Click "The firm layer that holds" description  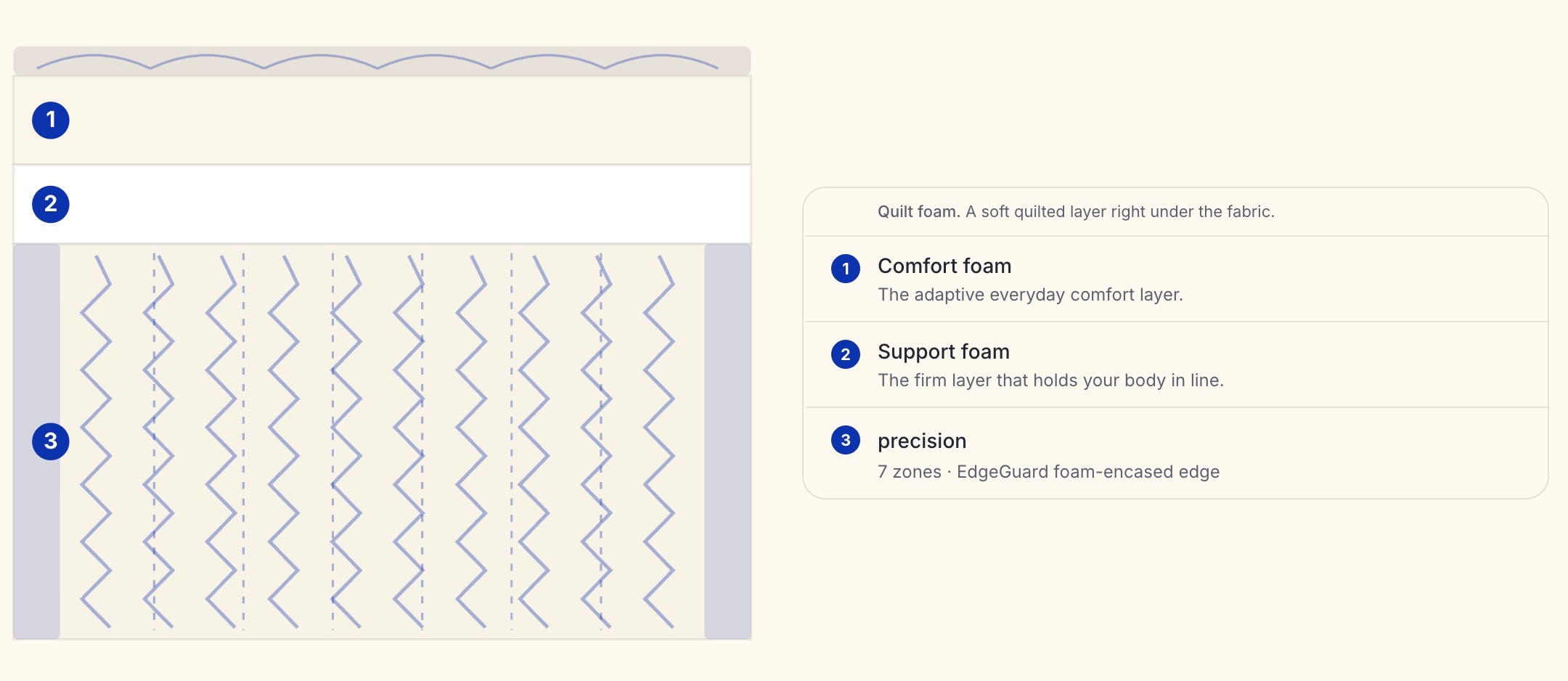click(1050, 380)
